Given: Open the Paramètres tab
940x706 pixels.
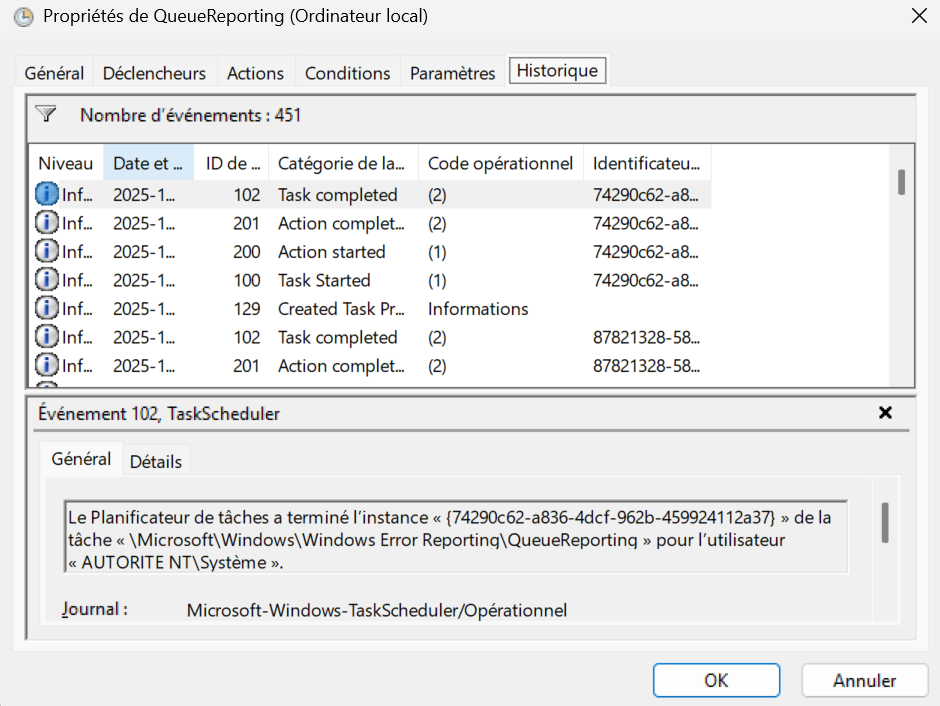Looking at the screenshot, I should point(452,73).
